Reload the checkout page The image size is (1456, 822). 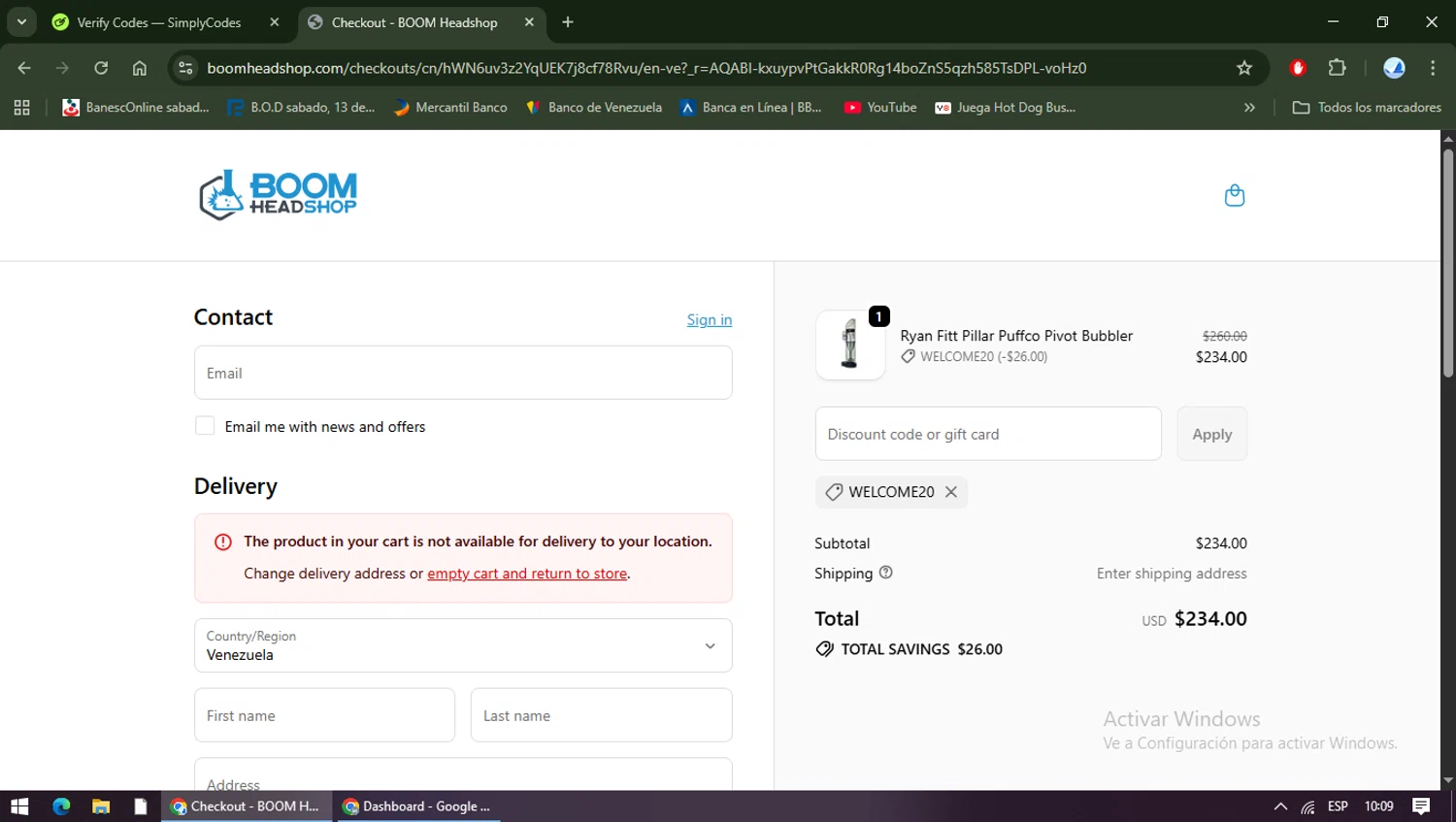pos(101,68)
